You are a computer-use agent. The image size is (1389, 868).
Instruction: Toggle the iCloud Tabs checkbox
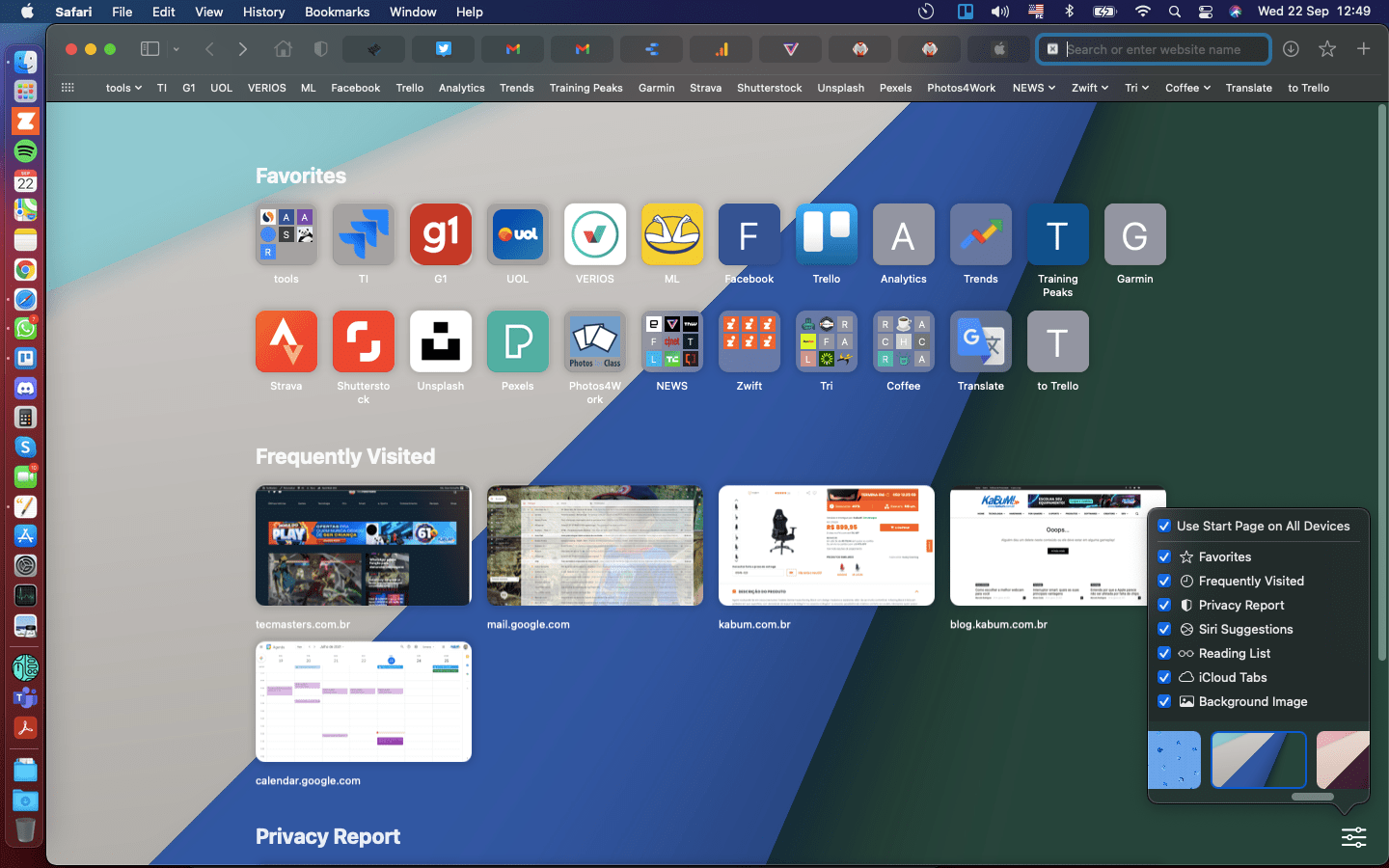pos(1164,677)
